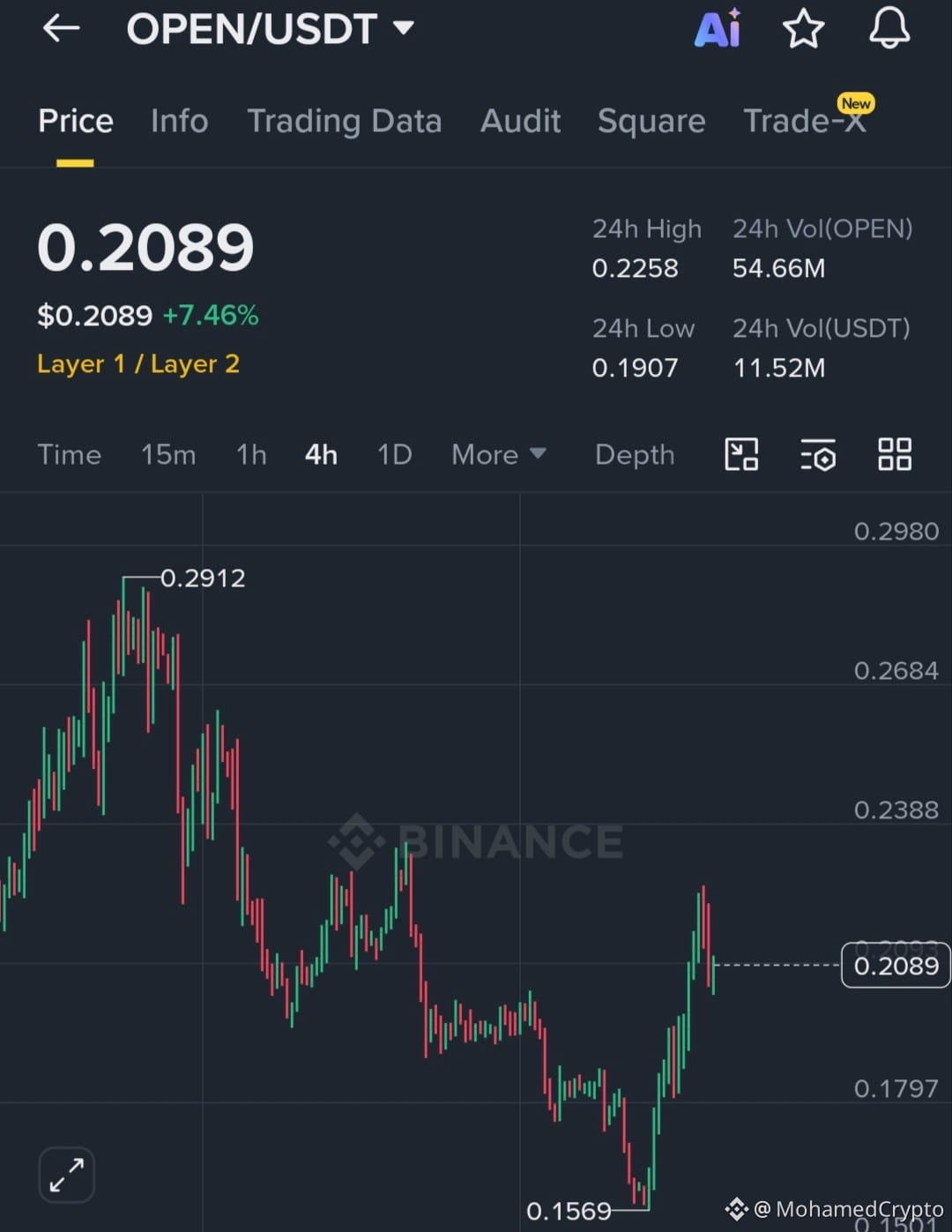Open the Square tab
Image resolution: width=952 pixels, height=1232 pixels.
[x=651, y=122]
